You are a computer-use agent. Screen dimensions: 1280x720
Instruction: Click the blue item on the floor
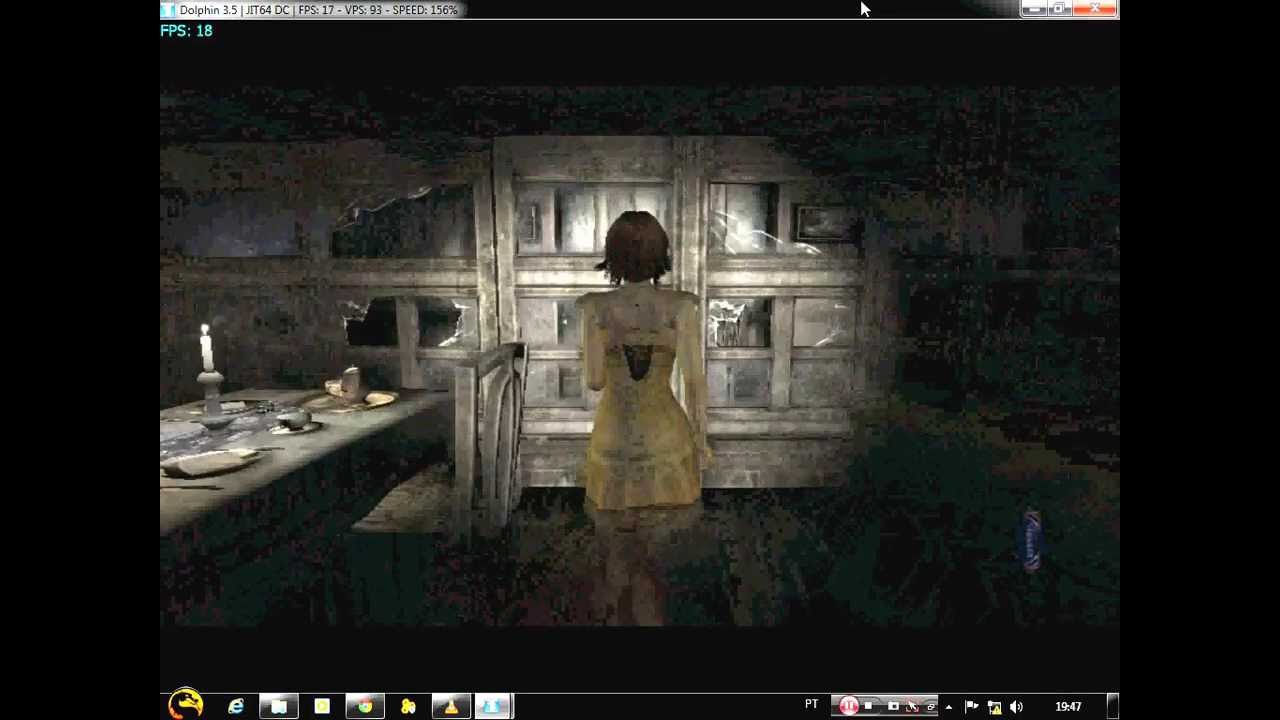coord(1032,540)
